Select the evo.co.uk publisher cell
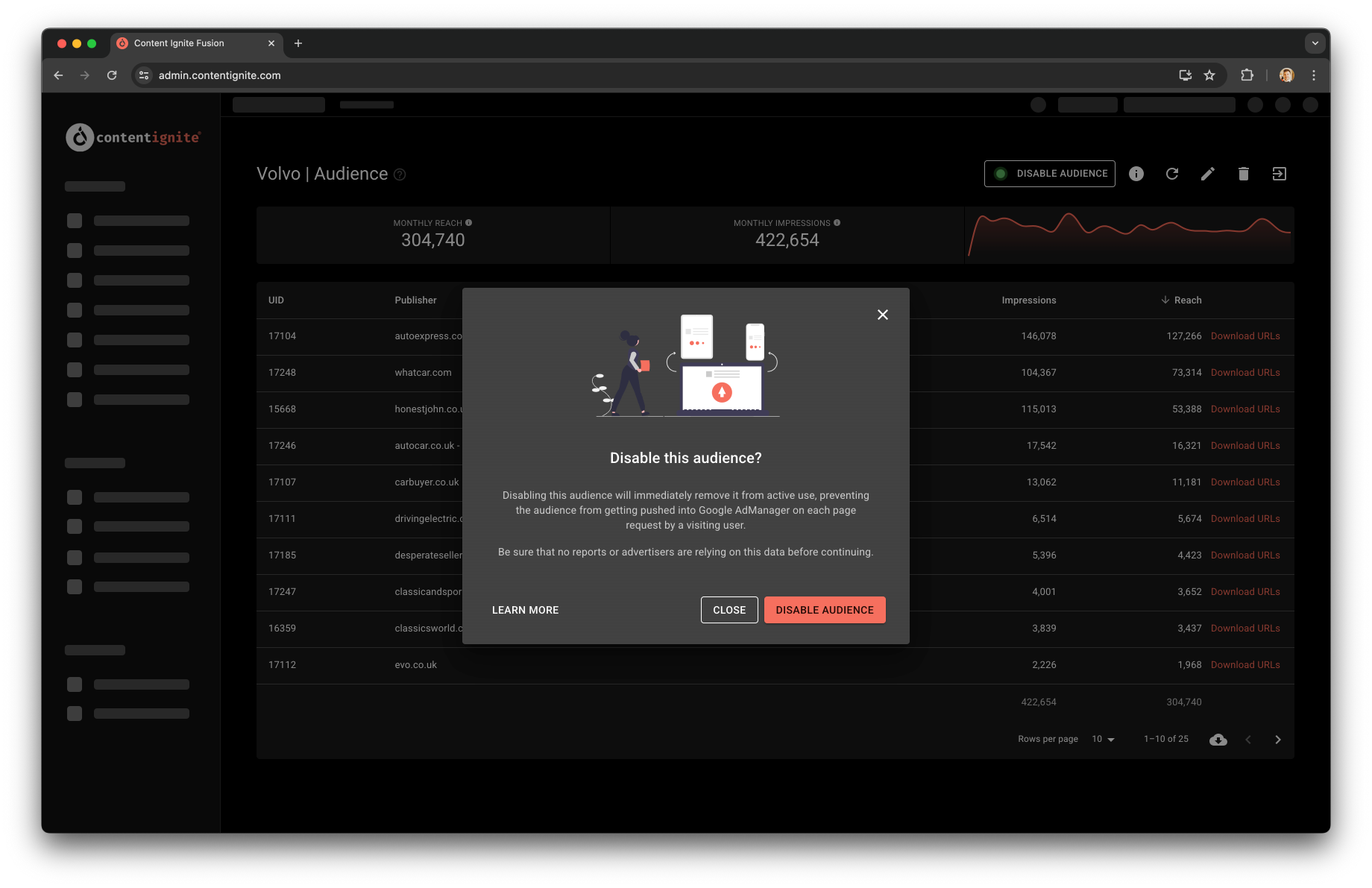Viewport: 1372px width, 888px height. [x=415, y=665]
